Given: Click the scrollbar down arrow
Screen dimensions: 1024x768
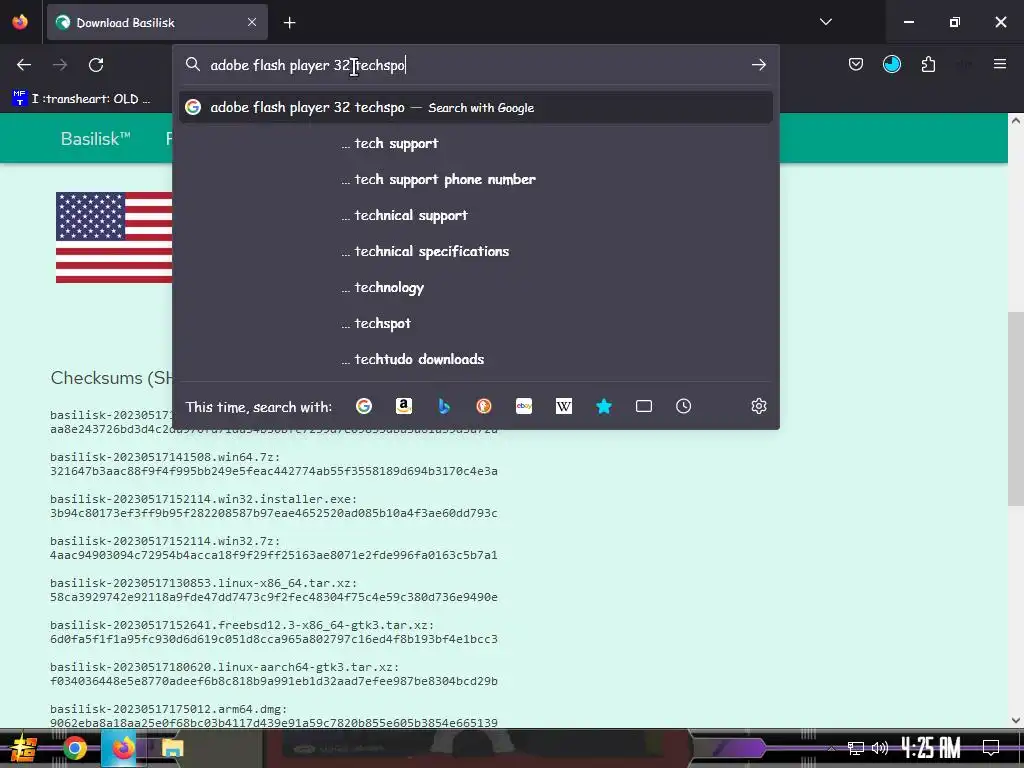Looking at the screenshot, I should click(1016, 720).
